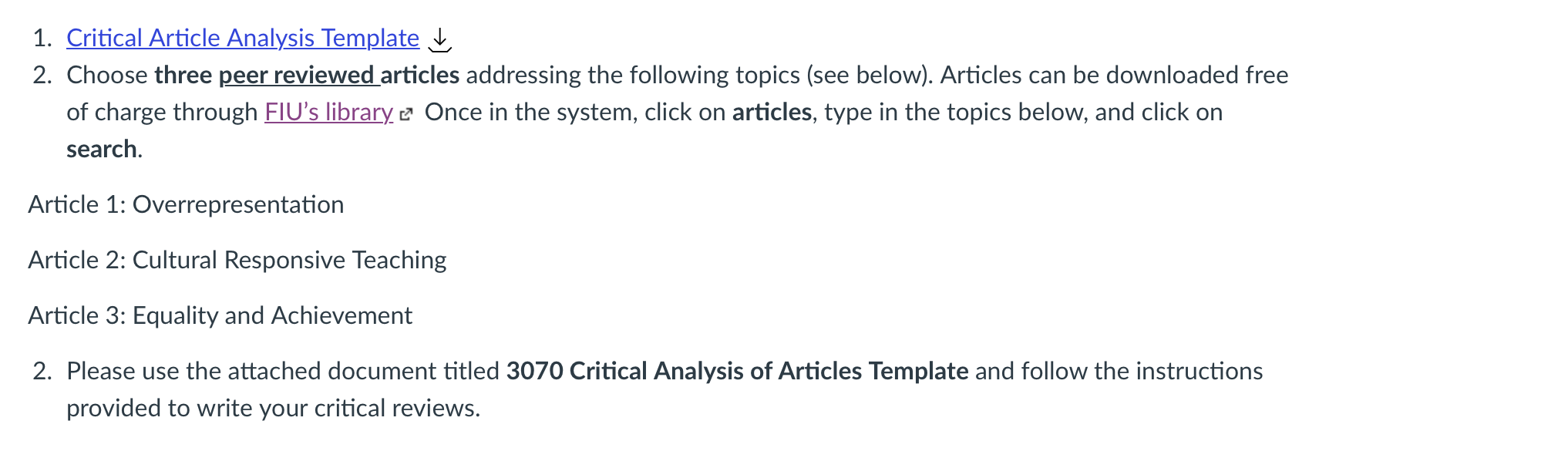
Task: Click list number 2 before 'Choose three'
Action: [42, 75]
